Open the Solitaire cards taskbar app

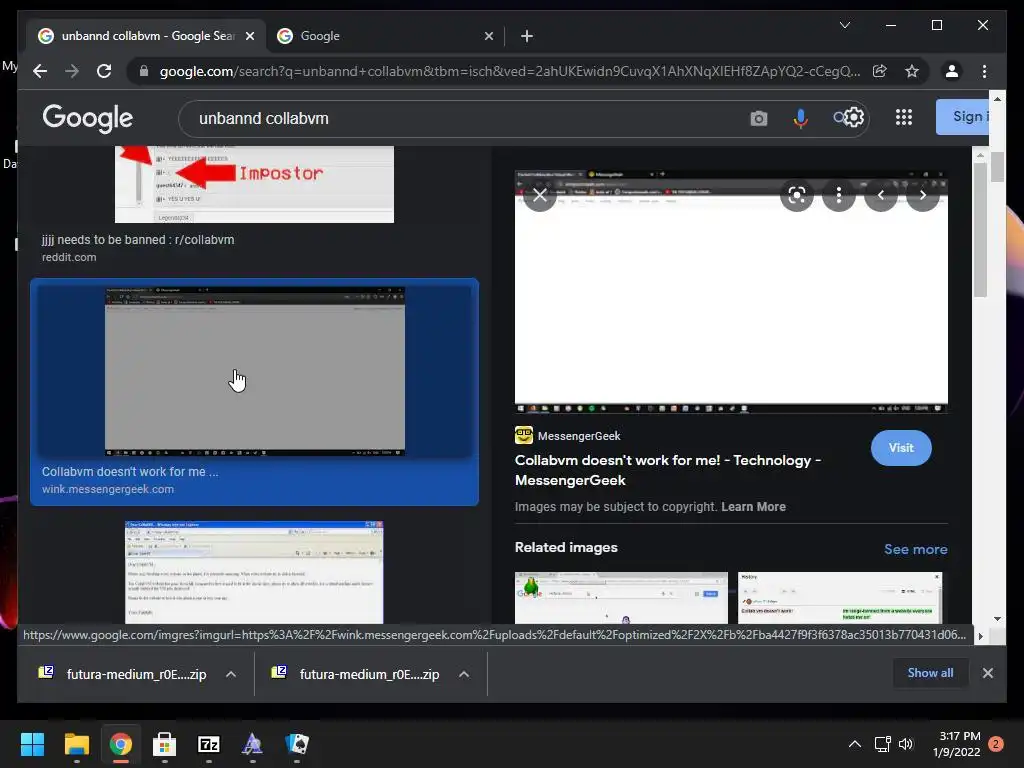(x=296, y=744)
